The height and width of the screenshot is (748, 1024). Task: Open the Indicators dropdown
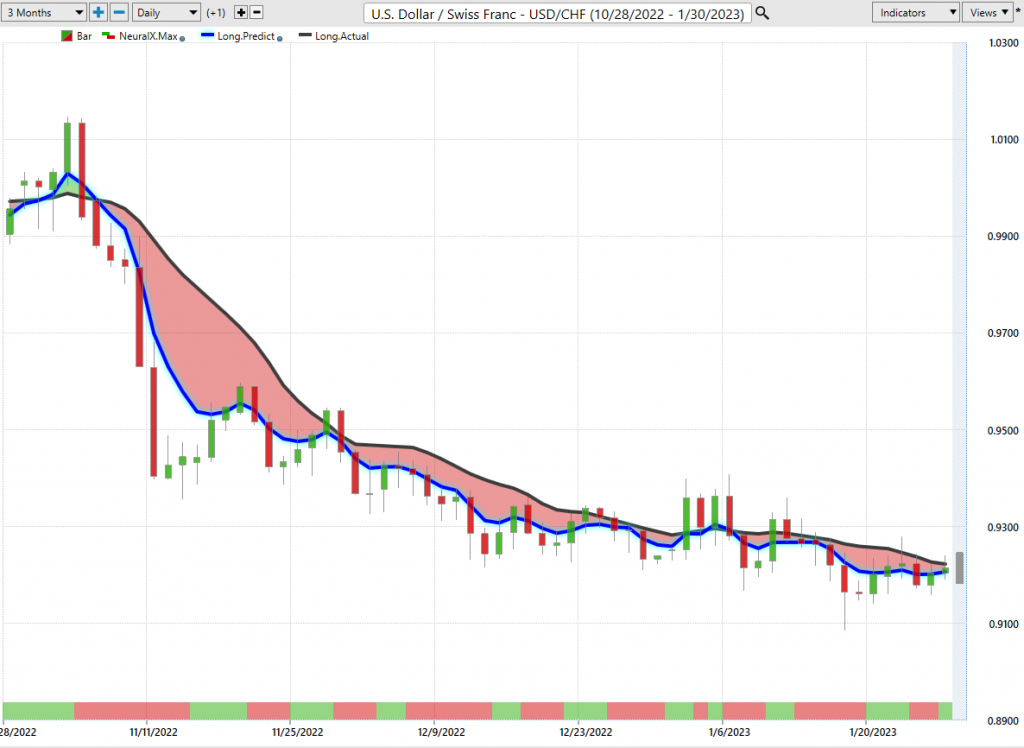(x=915, y=12)
